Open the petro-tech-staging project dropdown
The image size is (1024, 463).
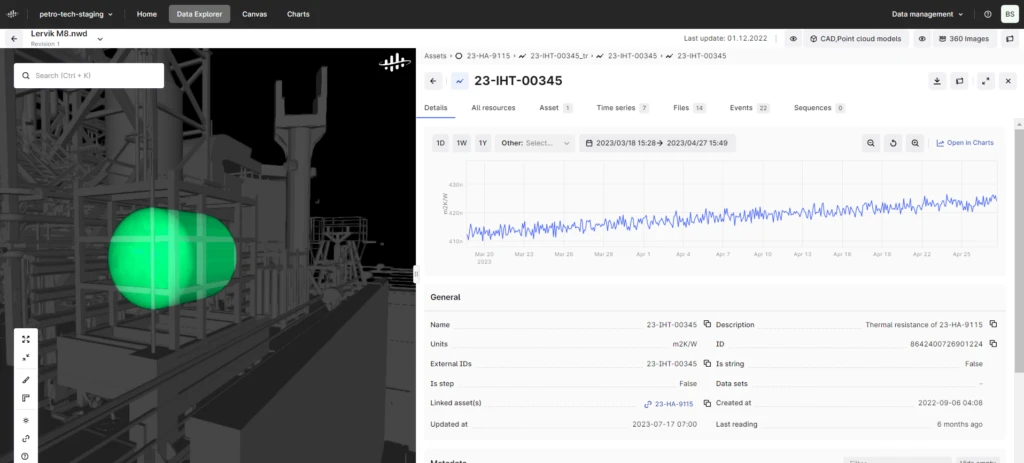75,14
